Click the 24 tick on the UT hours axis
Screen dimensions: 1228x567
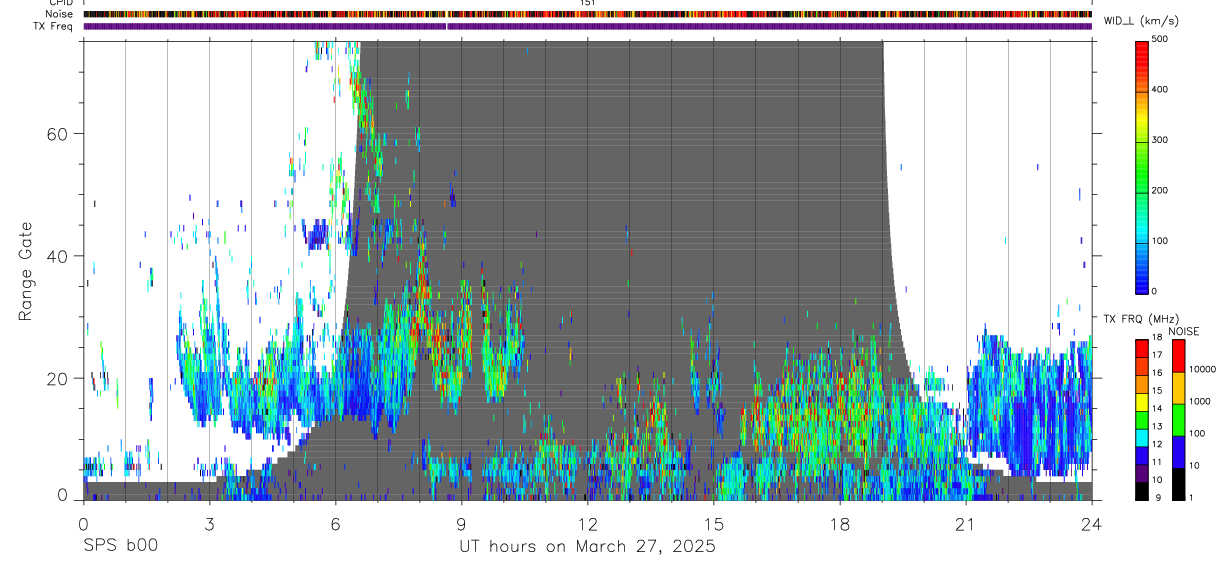pos(1091,523)
